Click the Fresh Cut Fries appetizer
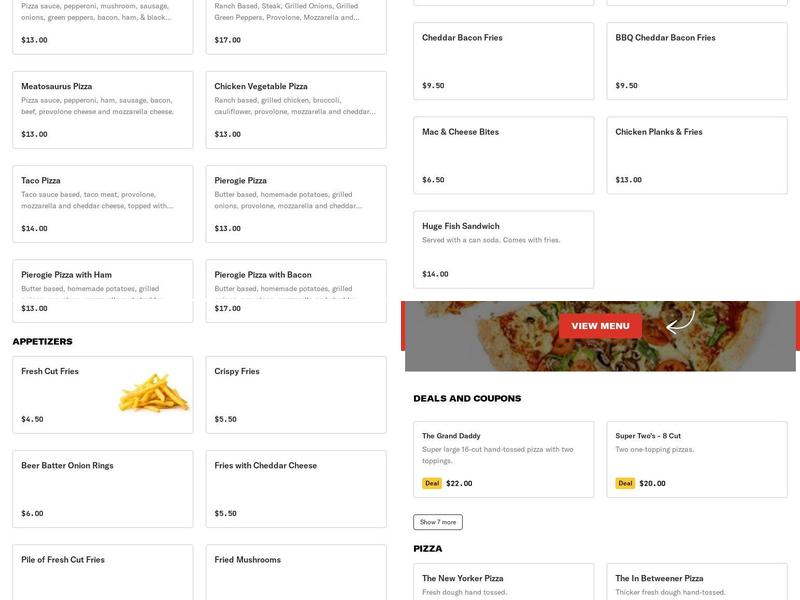This screenshot has width=800, height=600. [x=100, y=392]
